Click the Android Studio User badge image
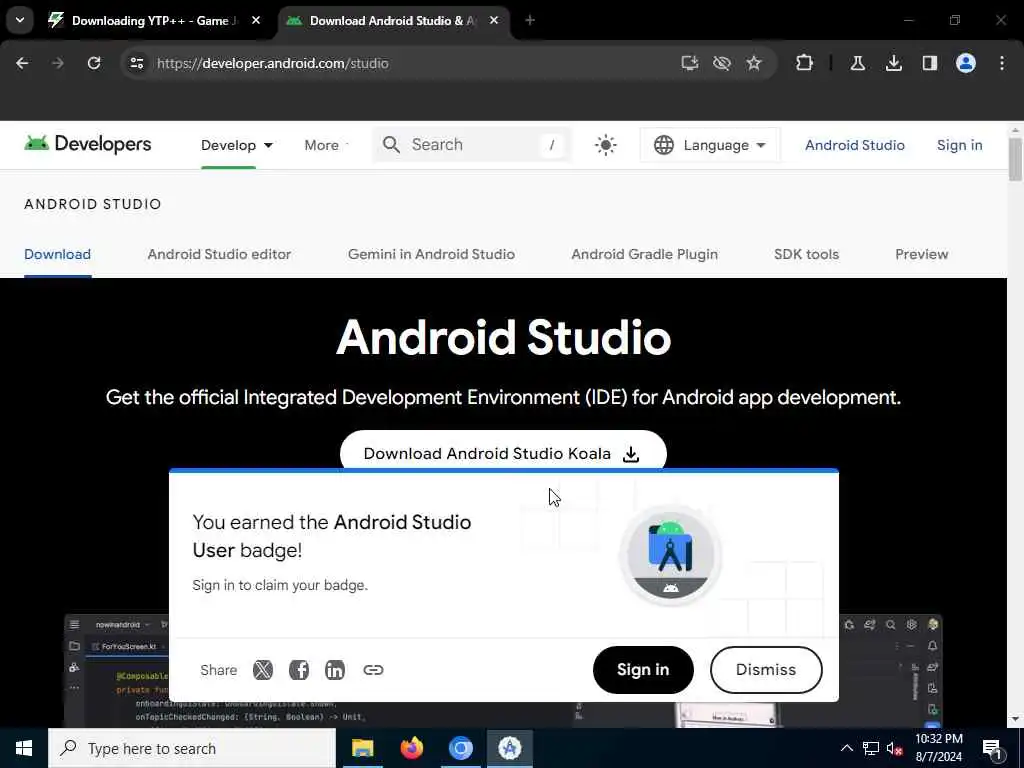The height and width of the screenshot is (768, 1024). point(670,555)
